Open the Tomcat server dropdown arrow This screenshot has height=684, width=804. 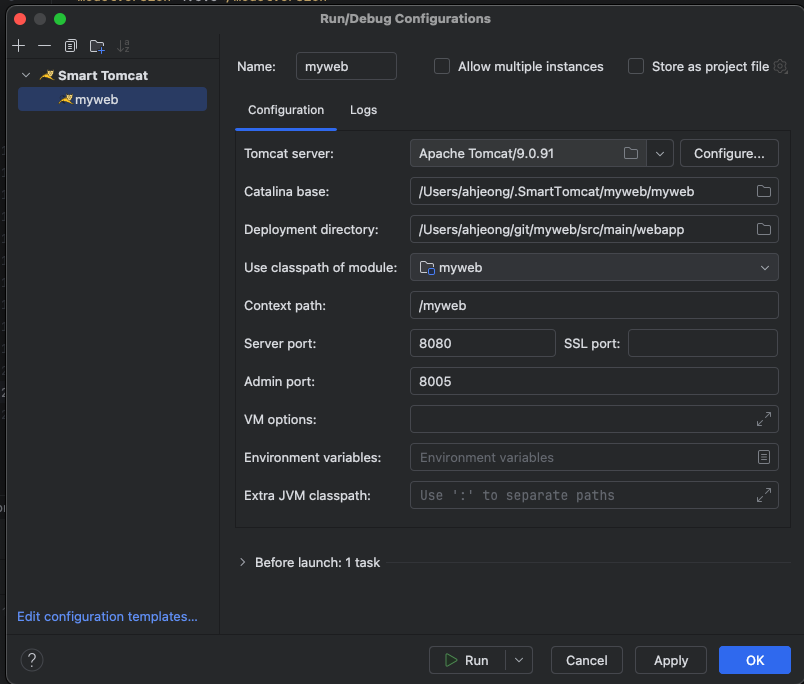pos(660,153)
